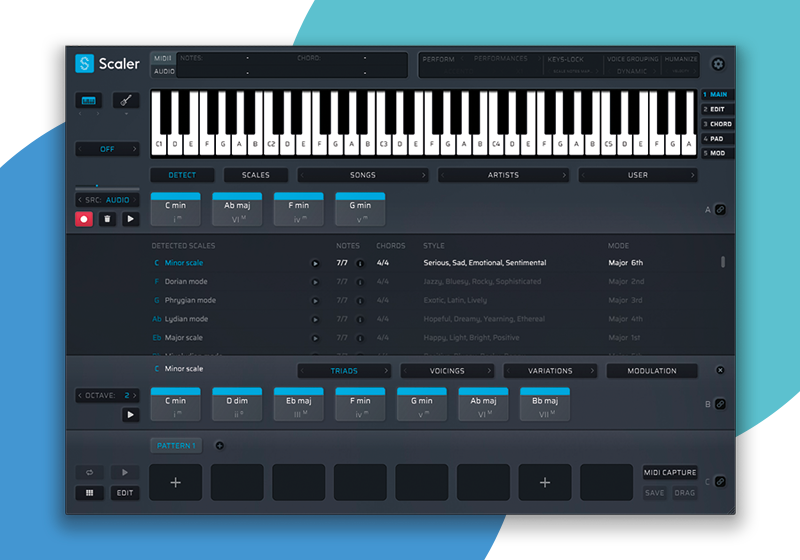Toggle the loop button in pattern section

90,473
